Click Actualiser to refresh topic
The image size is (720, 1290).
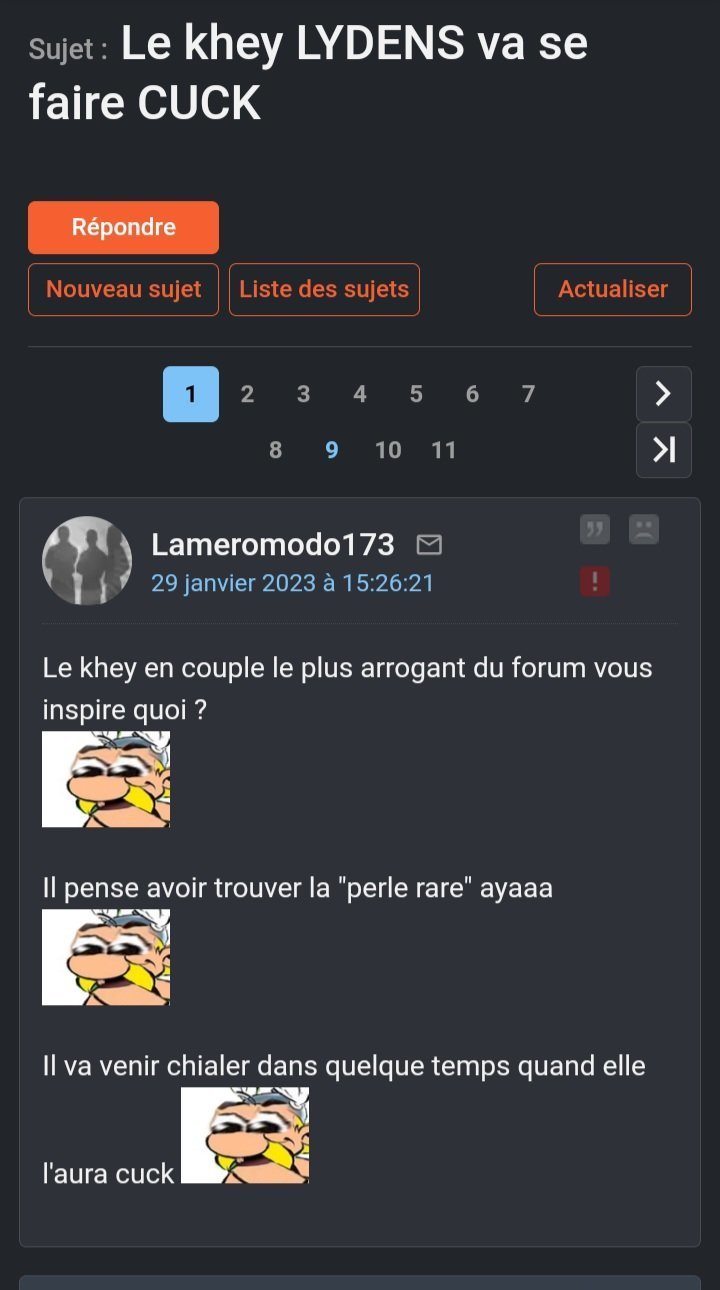click(x=613, y=289)
